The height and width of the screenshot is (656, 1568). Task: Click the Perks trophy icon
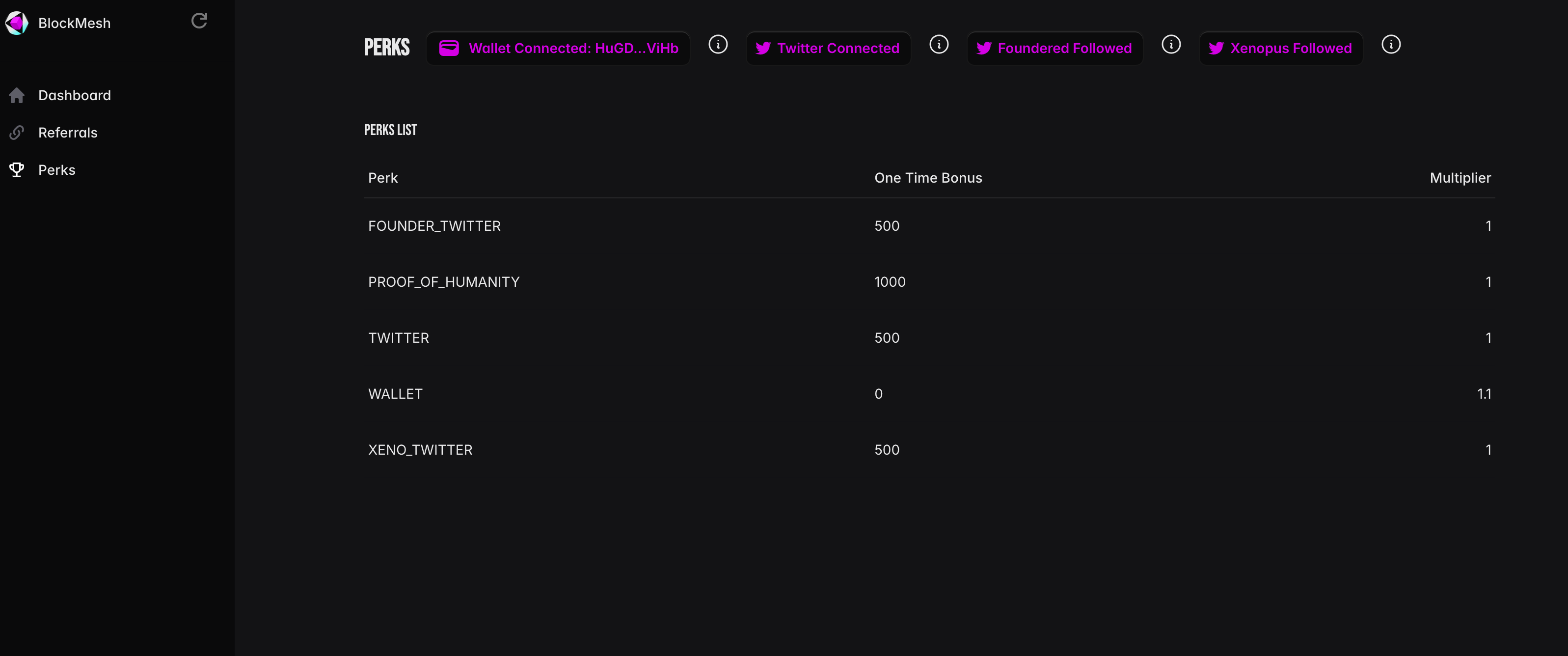point(16,170)
